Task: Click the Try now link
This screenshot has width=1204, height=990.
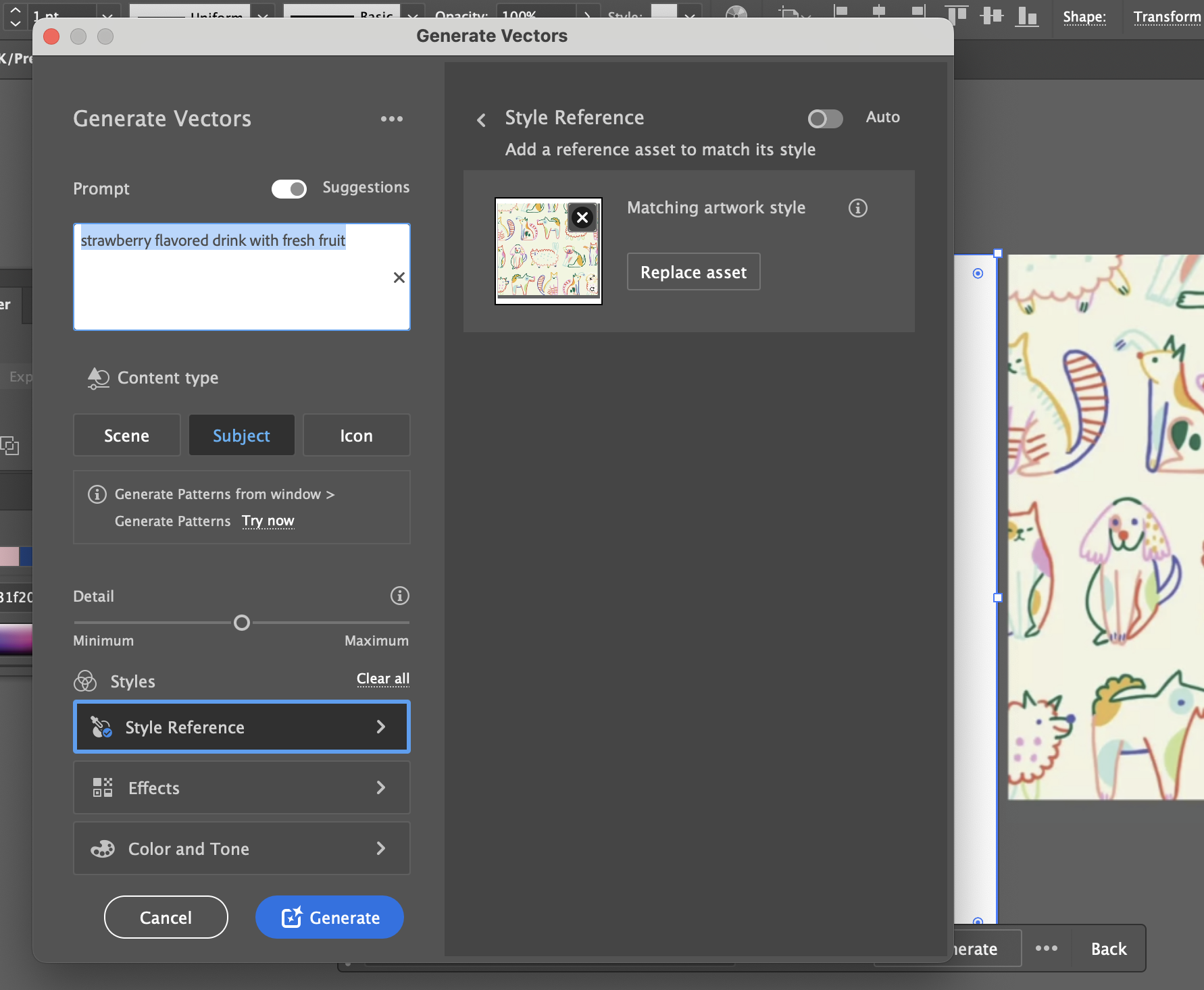Action: (268, 521)
